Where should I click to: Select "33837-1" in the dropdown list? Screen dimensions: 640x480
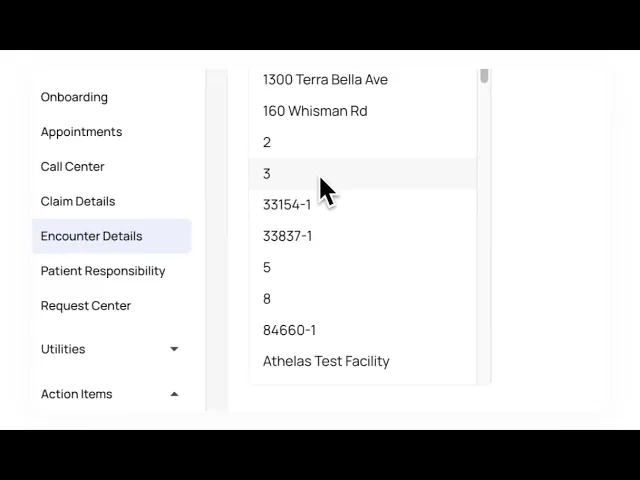287,236
